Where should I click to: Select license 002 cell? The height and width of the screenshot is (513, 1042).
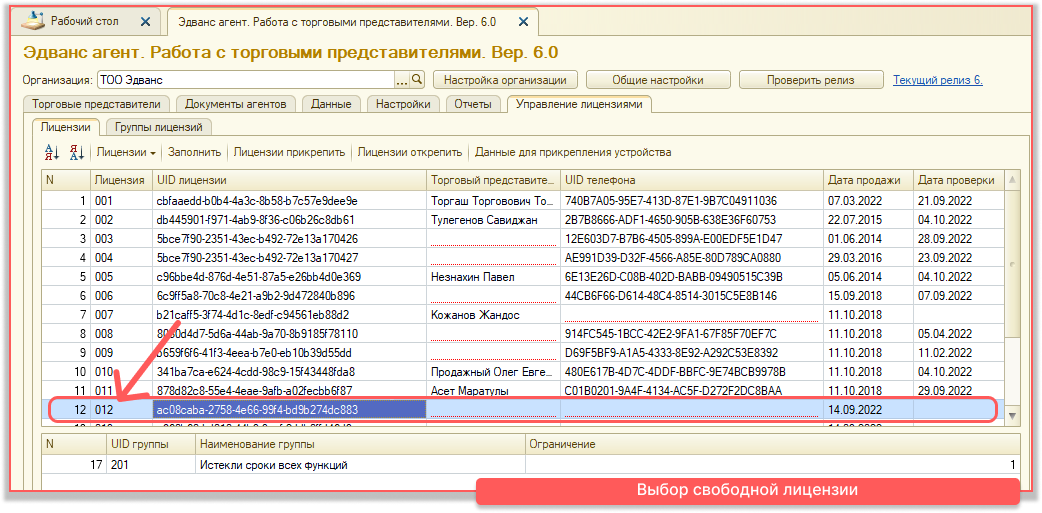(x=122, y=220)
